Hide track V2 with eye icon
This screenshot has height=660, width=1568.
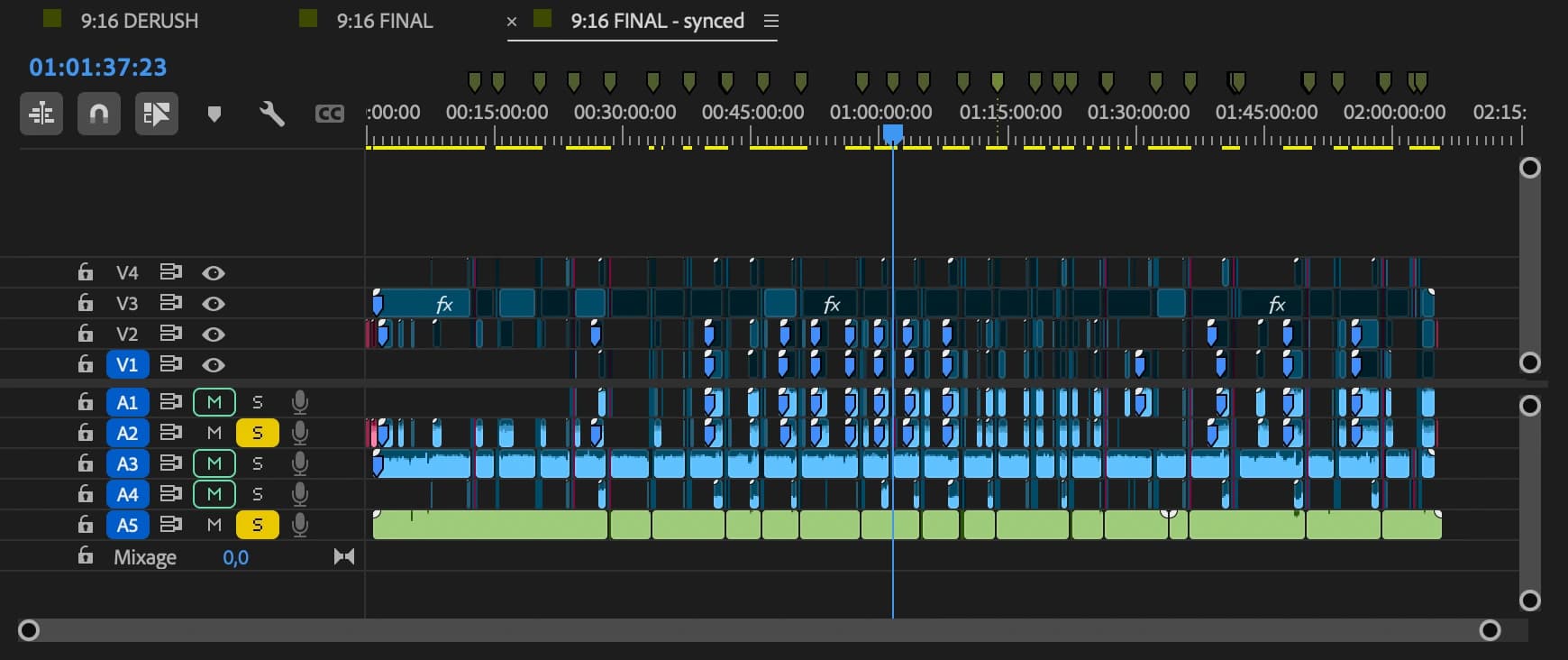(x=214, y=335)
